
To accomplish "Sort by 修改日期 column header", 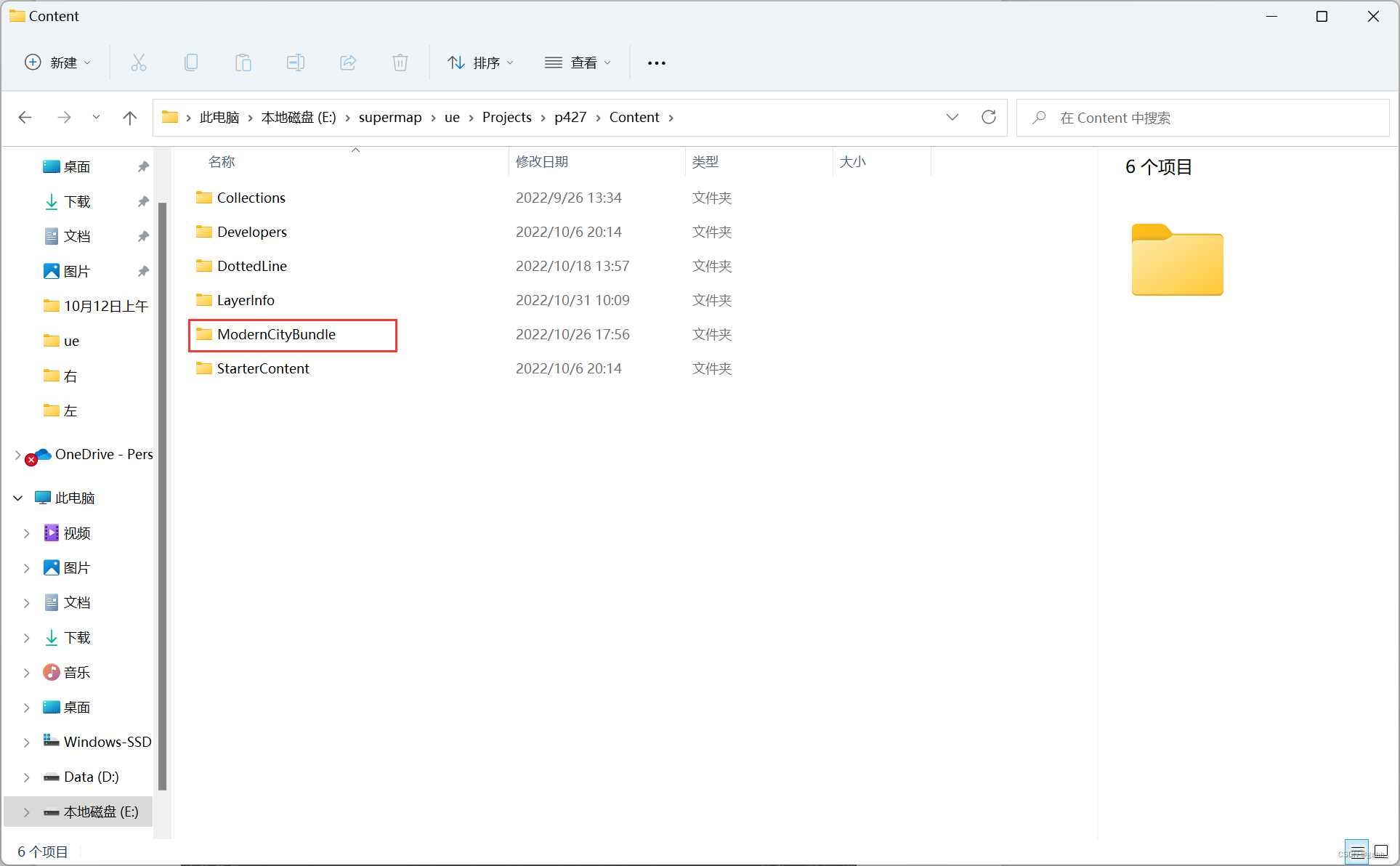I will point(542,161).
